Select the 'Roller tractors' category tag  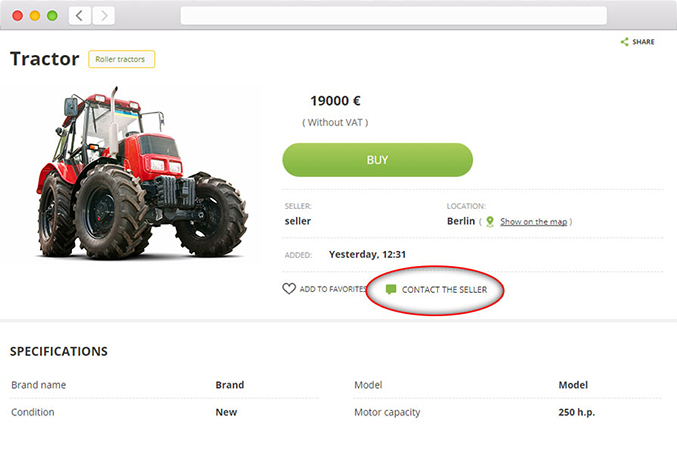(x=121, y=59)
